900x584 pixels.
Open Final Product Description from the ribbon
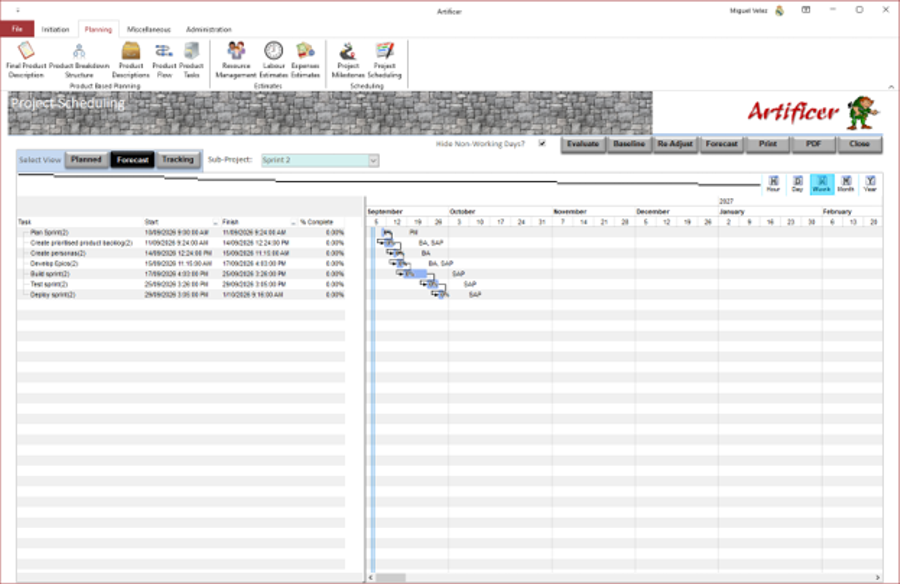pyautogui.click(x=26, y=60)
